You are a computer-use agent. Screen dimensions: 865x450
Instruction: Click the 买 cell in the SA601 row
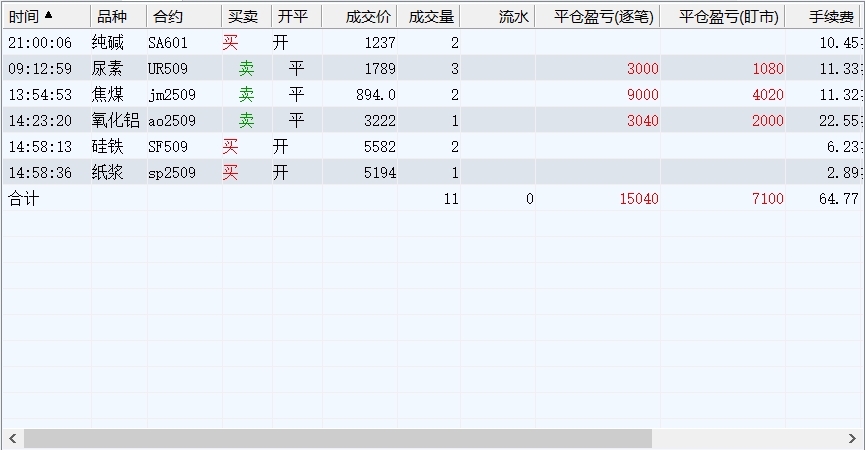[231, 42]
